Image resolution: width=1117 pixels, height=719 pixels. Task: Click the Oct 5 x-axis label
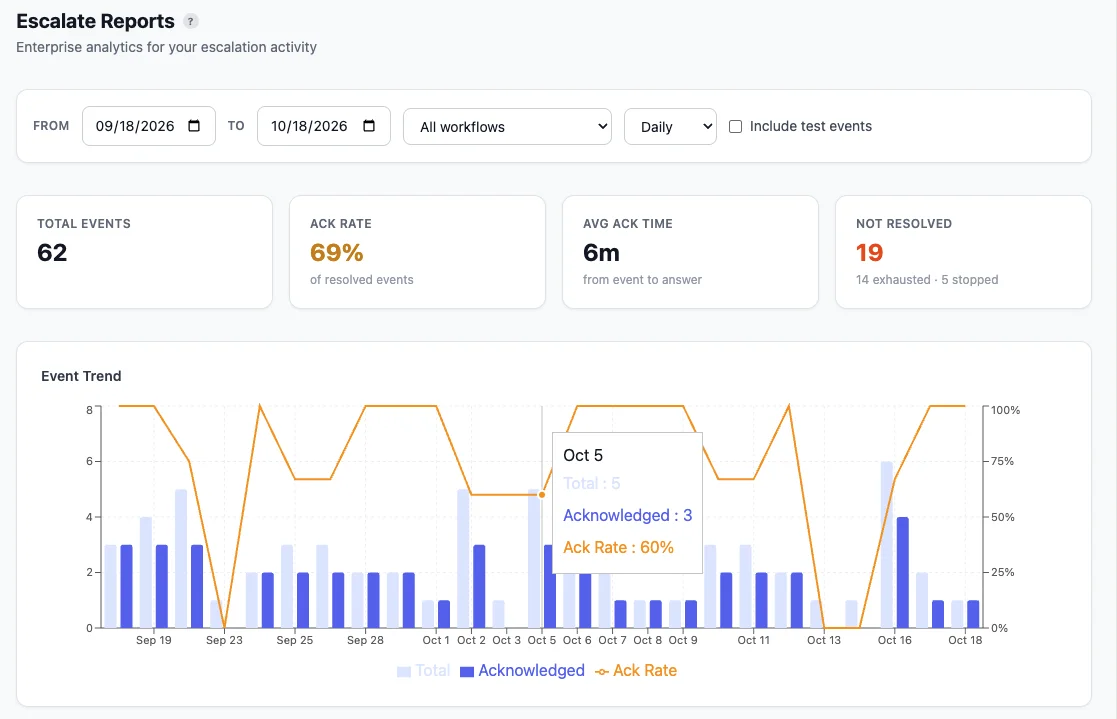542,640
